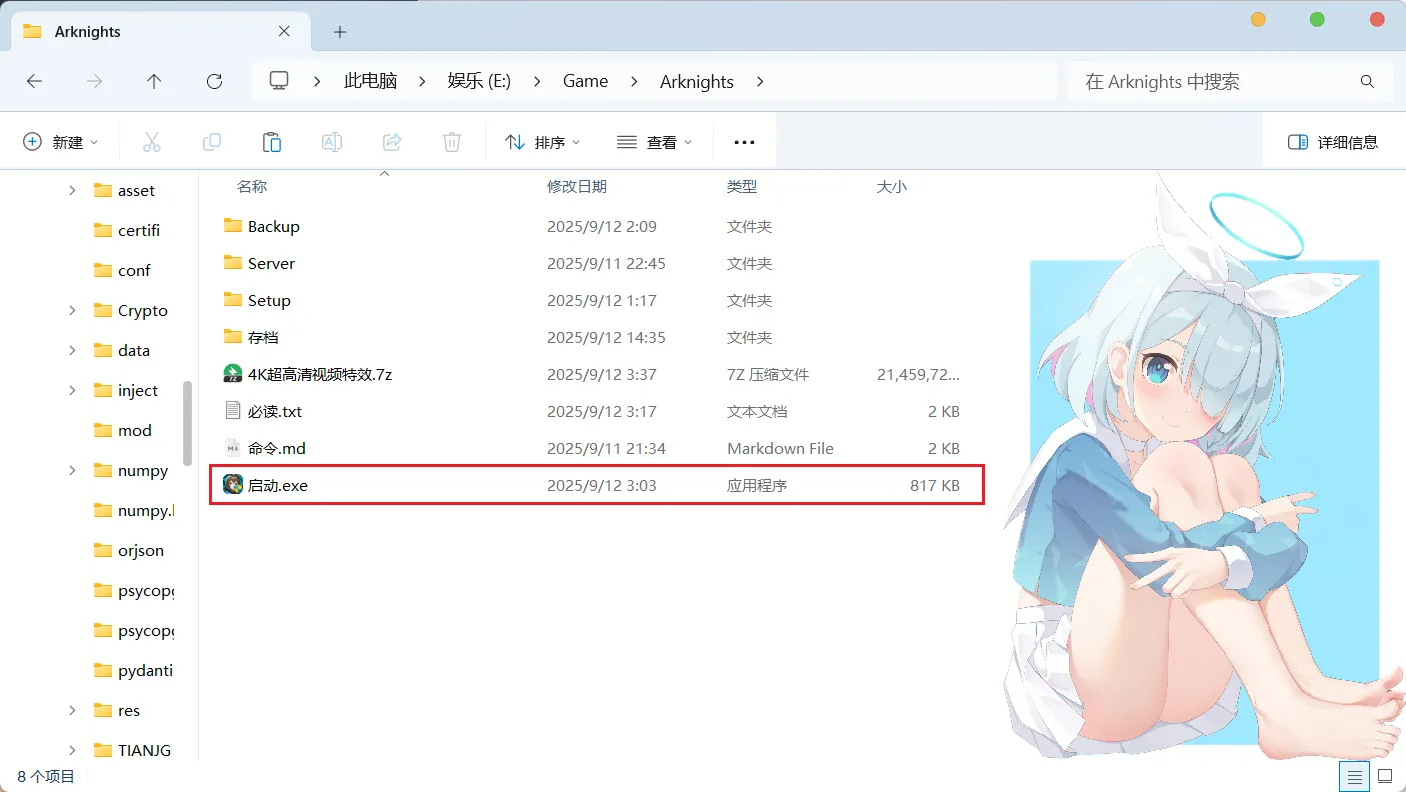Click the Paste icon in the toolbar
Screen dimensions: 1406x792
tap(272, 141)
